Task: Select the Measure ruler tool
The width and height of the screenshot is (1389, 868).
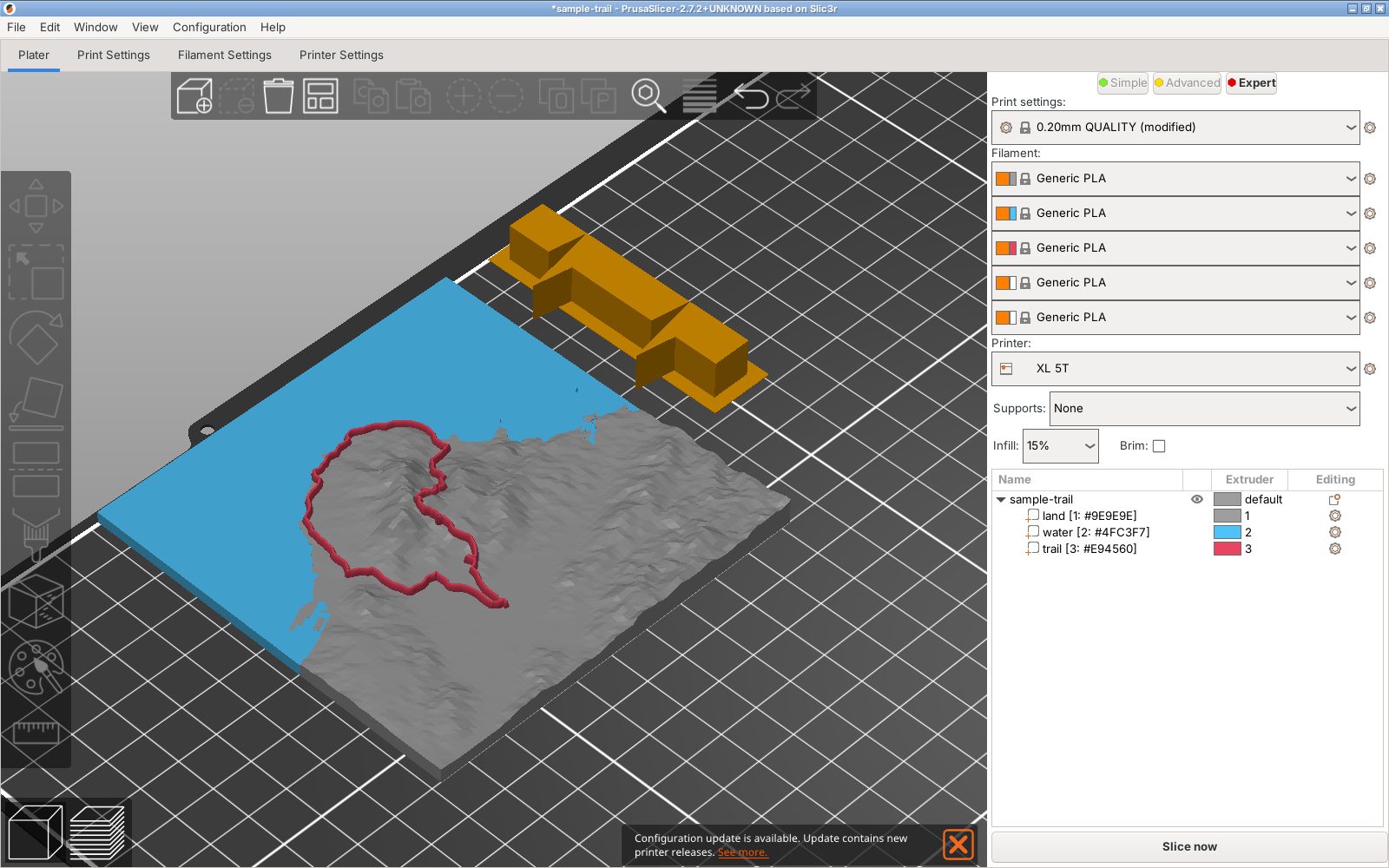Action: tap(36, 732)
